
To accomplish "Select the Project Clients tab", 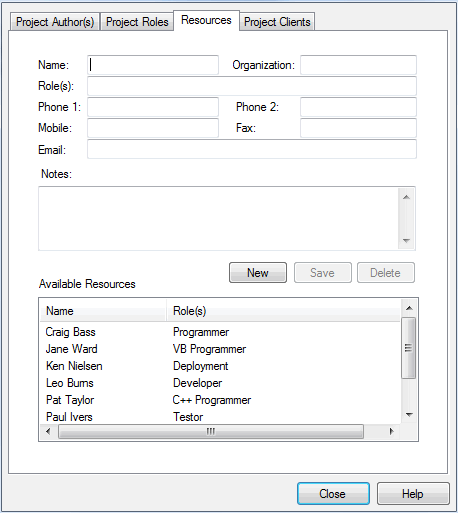I will tap(277, 22).
